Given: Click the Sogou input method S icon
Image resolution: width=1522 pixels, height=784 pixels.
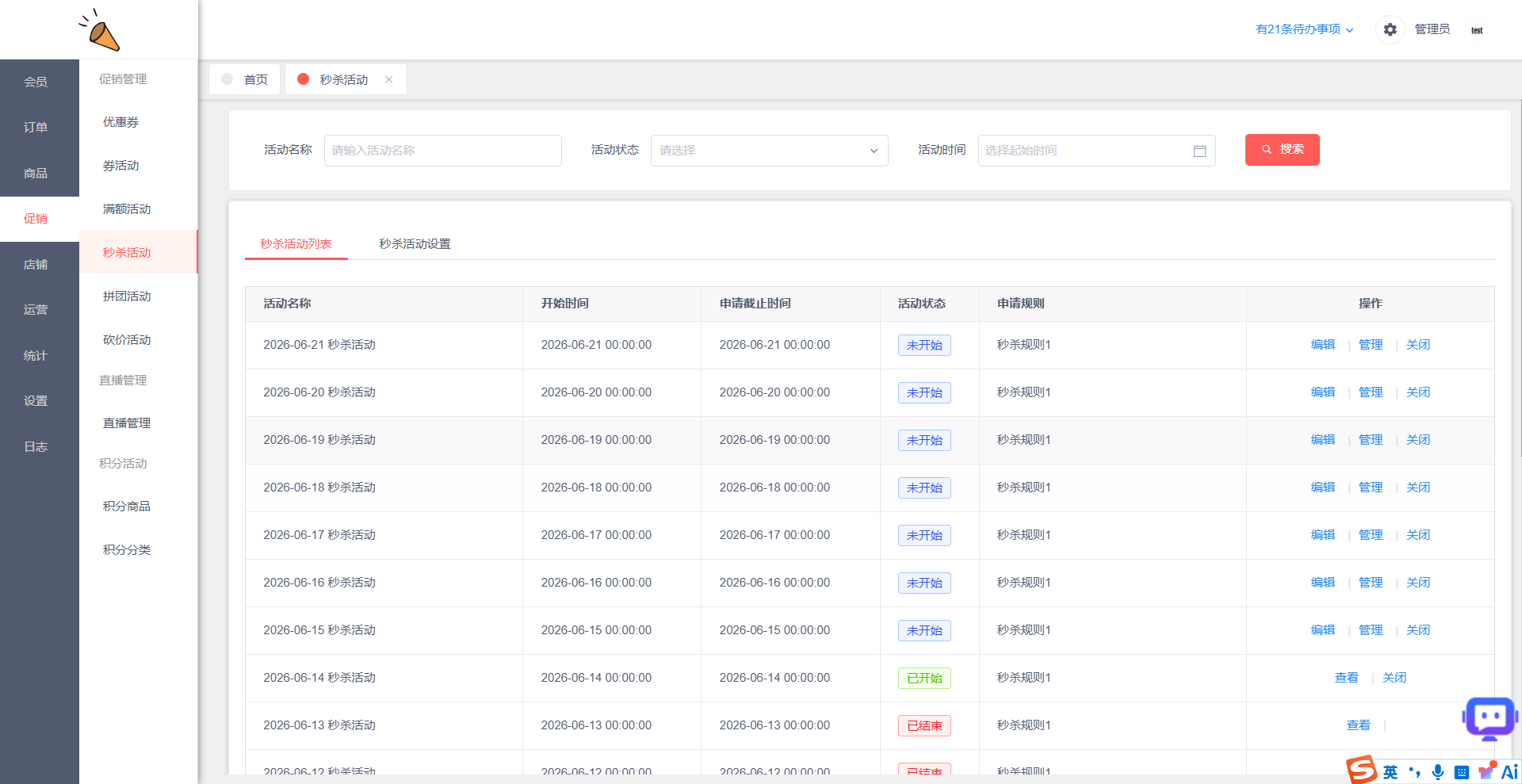Looking at the screenshot, I should click(1362, 771).
